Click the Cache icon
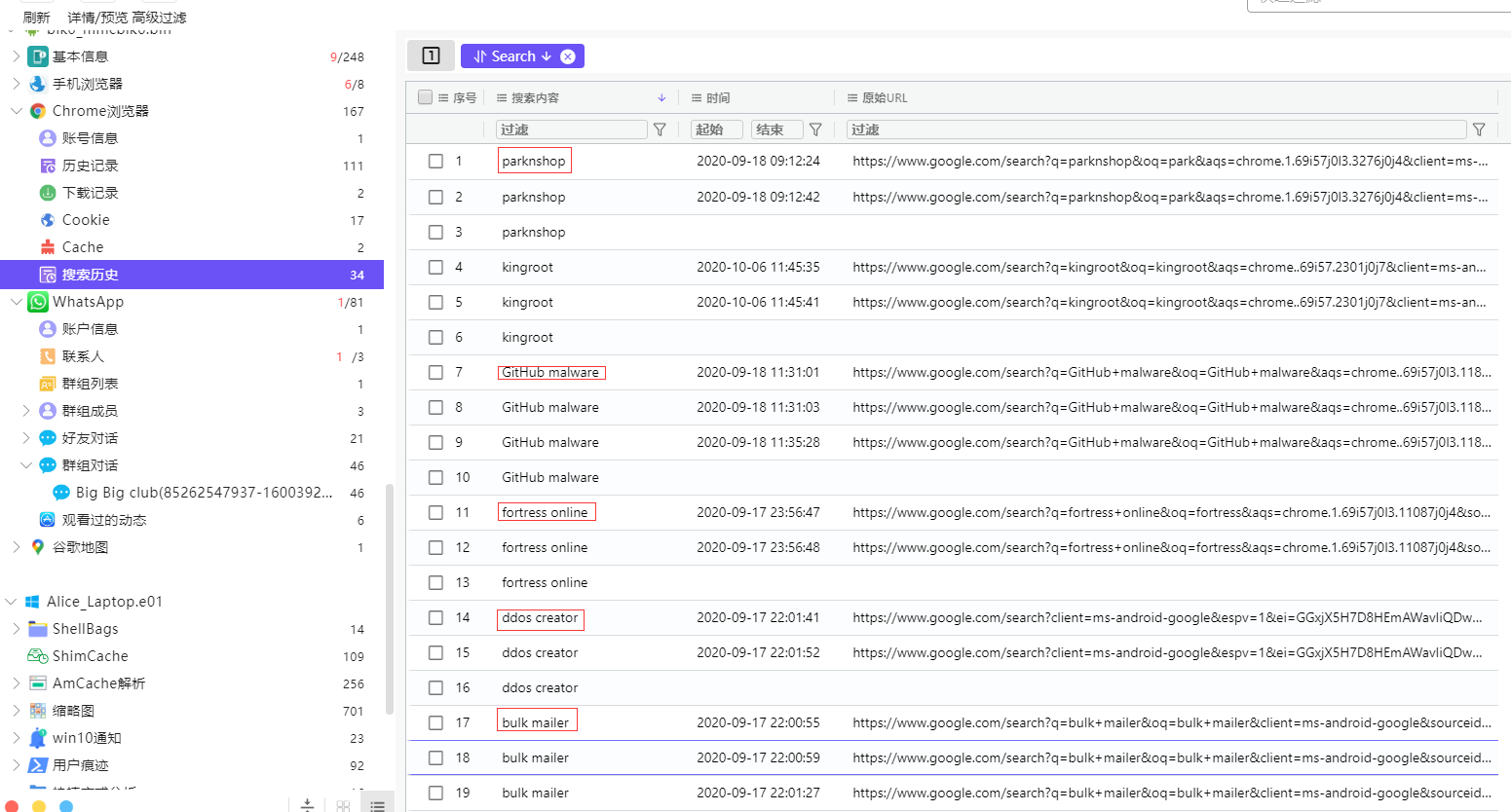 [48, 247]
